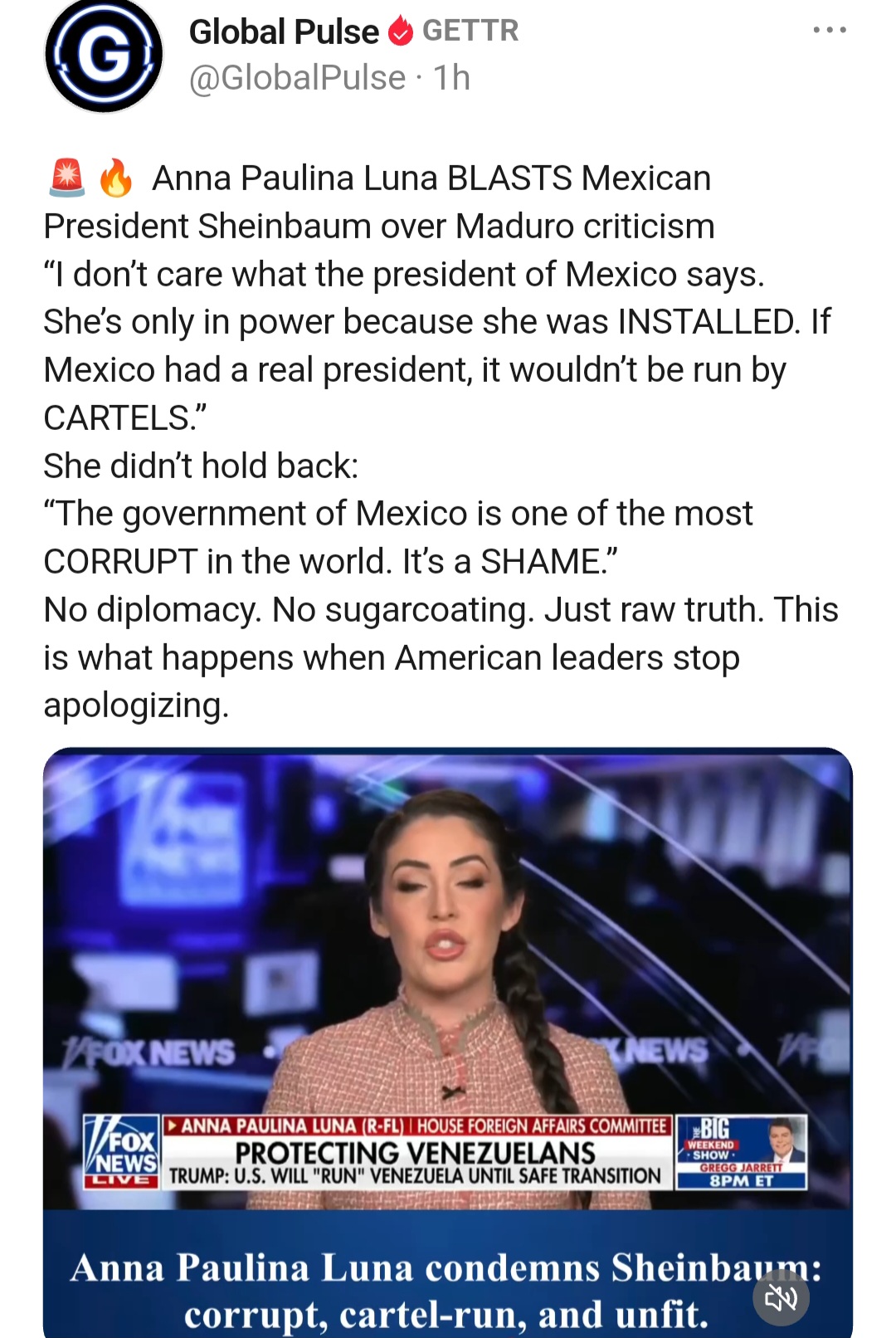Open the three-dot post options menu

click(x=830, y=30)
